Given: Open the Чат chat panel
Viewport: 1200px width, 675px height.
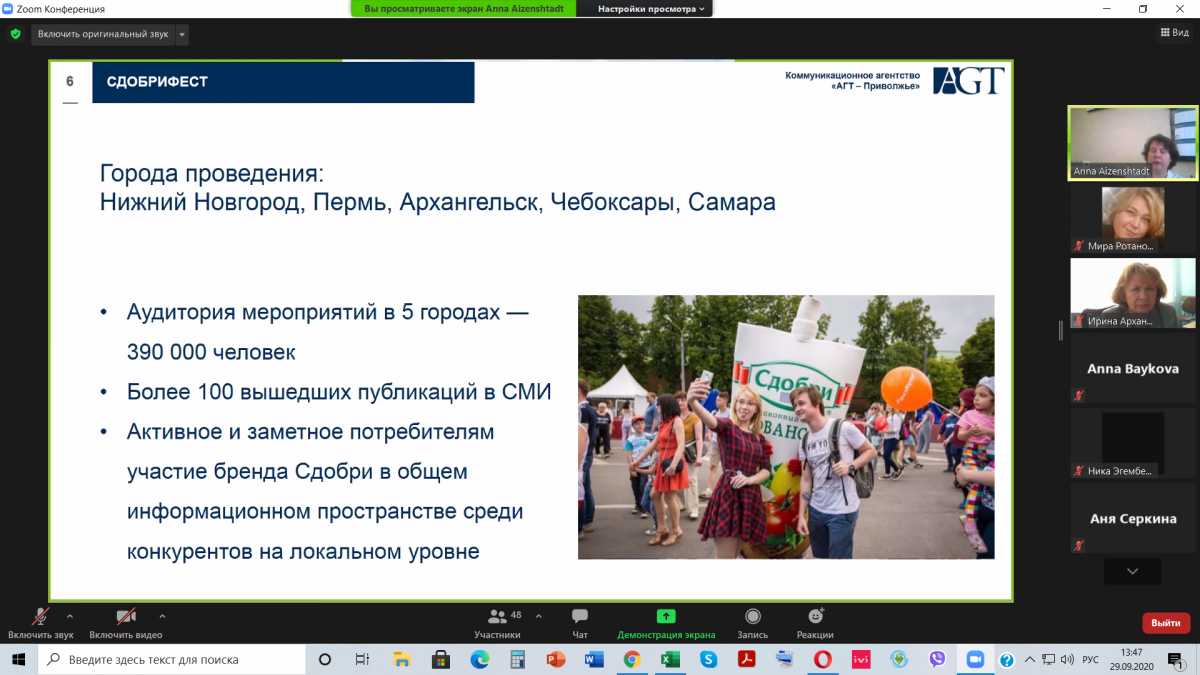Looking at the screenshot, I should [x=580, y=622].
